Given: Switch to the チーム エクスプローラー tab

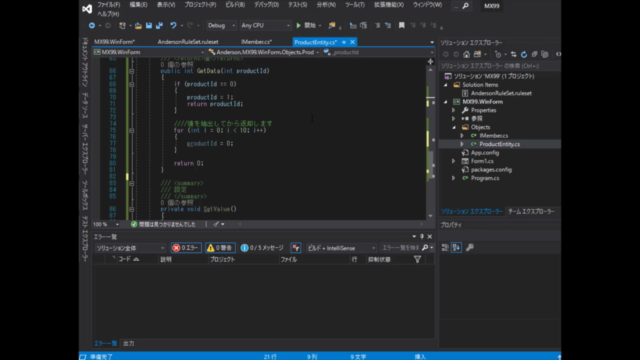Looking at the screenshot, I should click(531, 211).
